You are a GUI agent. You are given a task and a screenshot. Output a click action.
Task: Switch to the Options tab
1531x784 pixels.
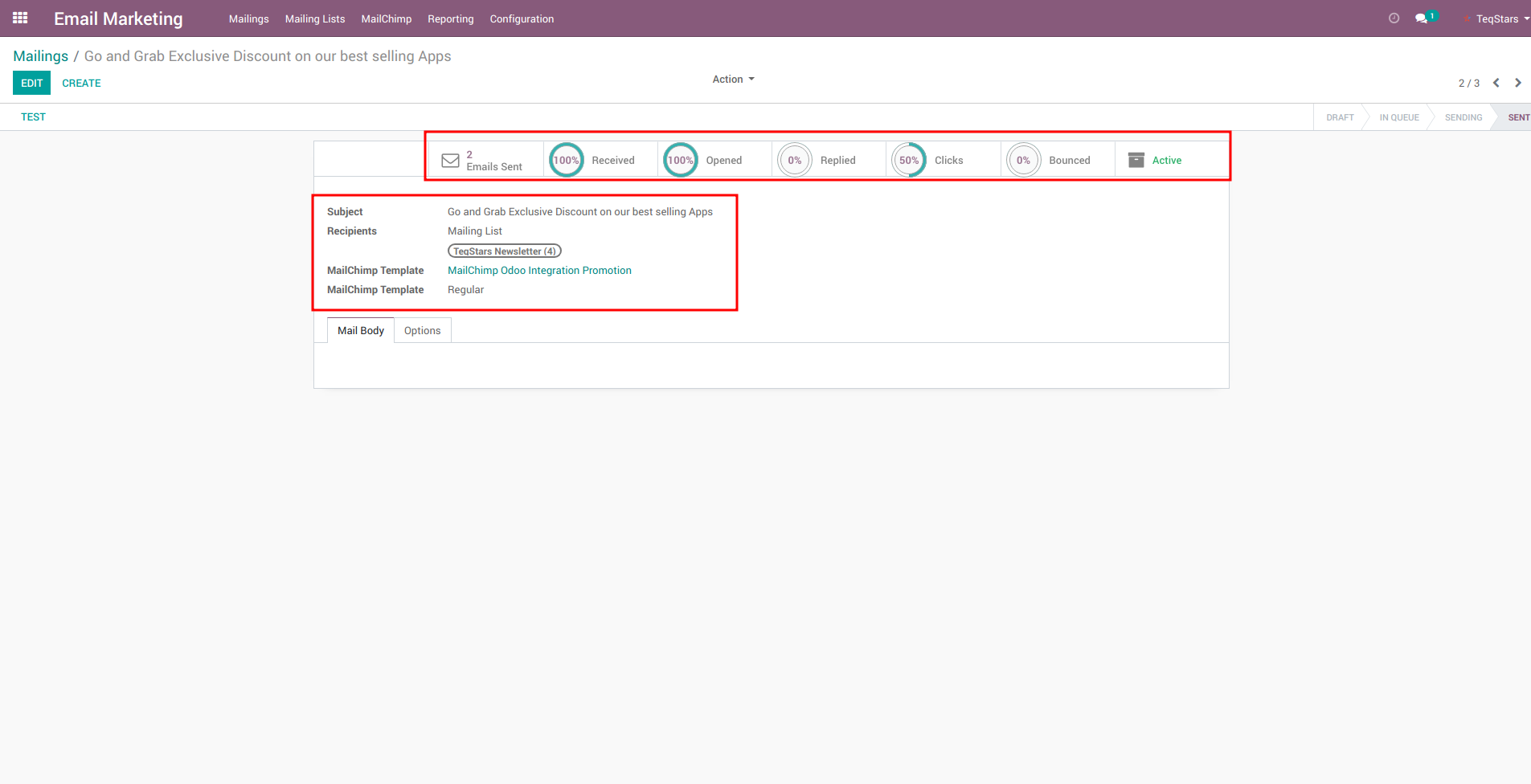pyautogui.click(x=422, y=330)
